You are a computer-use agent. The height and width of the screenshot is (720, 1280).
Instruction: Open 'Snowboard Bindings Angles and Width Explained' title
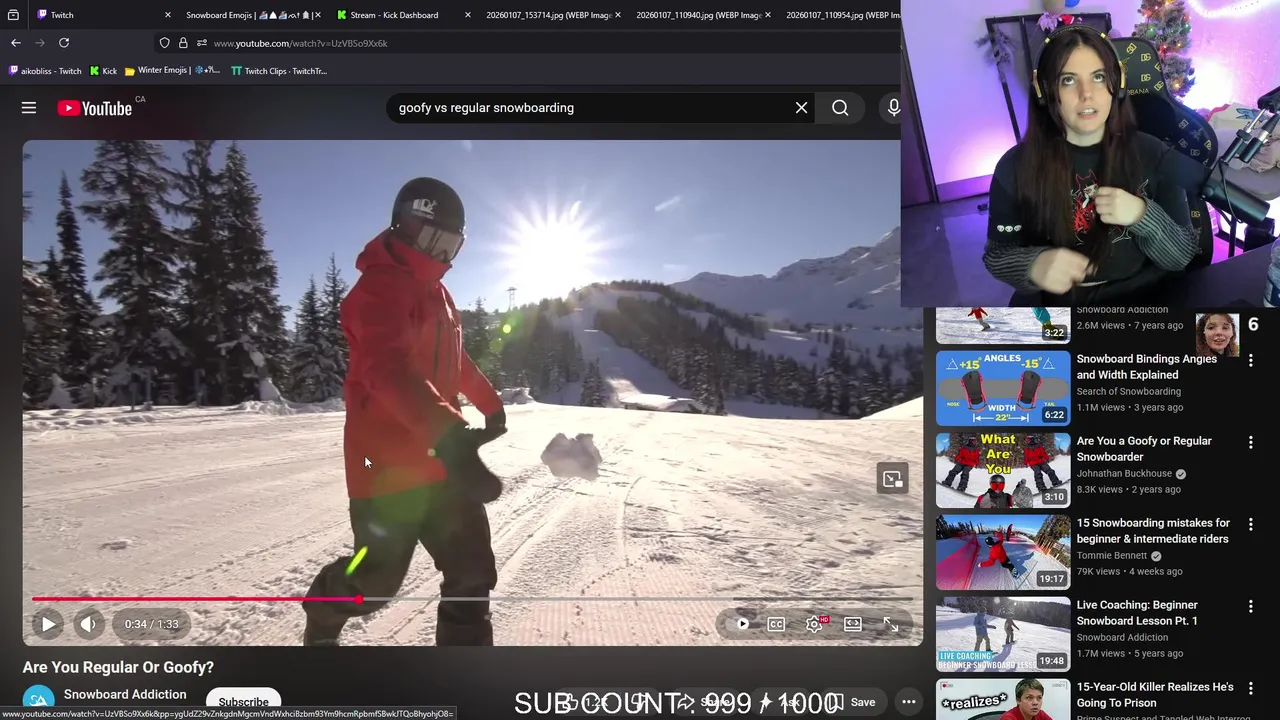tap(1147, 367)
